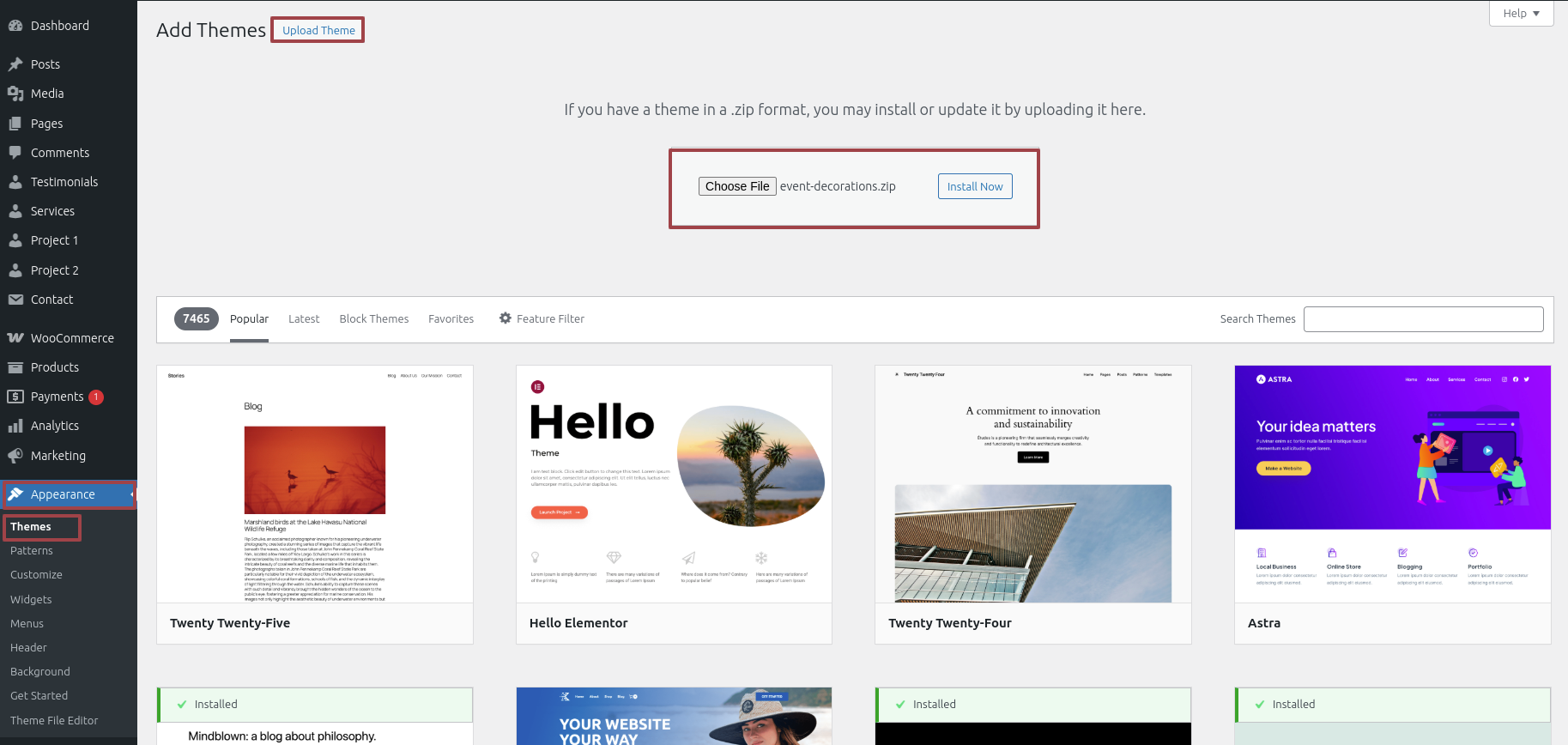Click the Twenty Twenty-Four theme name
The image size is (1568, 745).
[950, 623]
